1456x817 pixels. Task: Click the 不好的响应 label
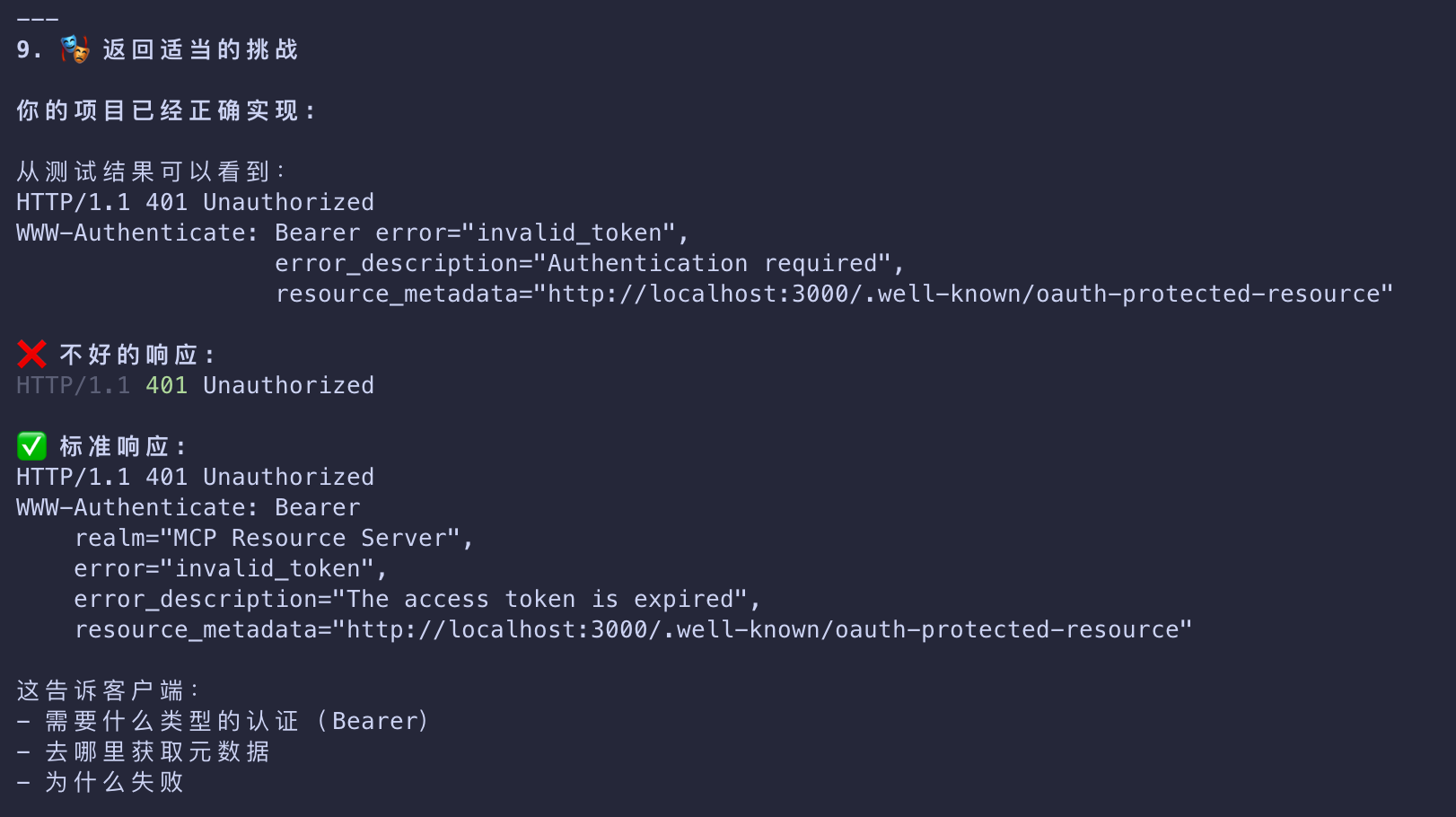click(x=136, y=355)
